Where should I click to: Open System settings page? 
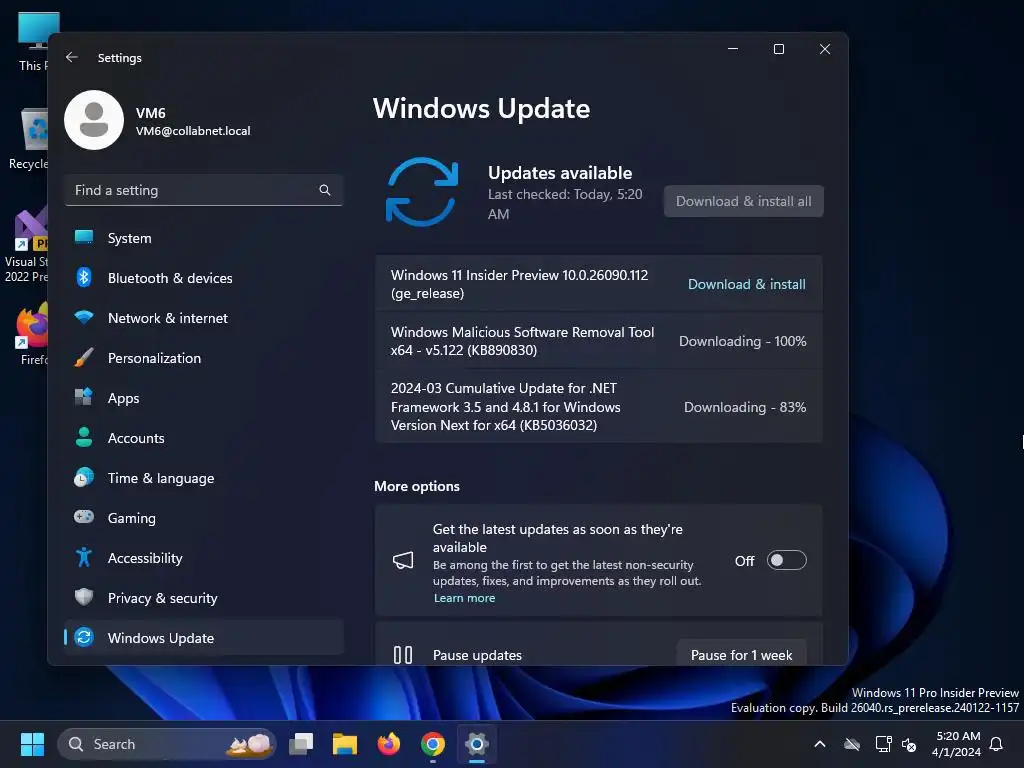[x=204, y=238]
